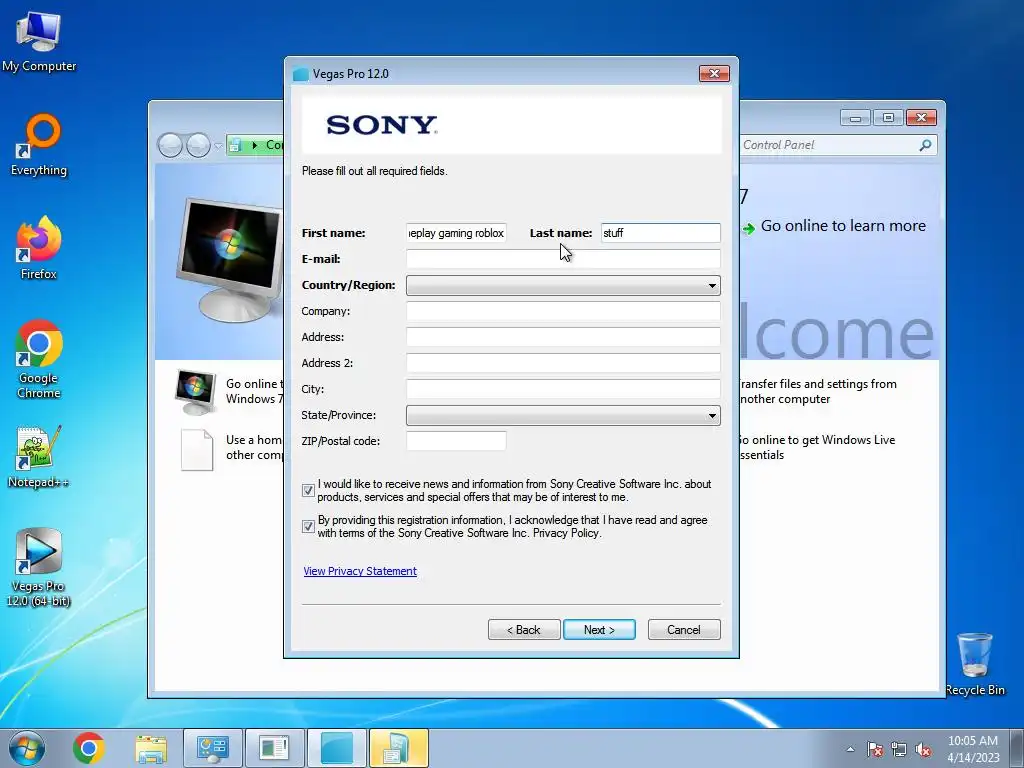The image size is (1024, 768).
Task: Open Firefox desktop shortcut
Action: coord(39,248)
